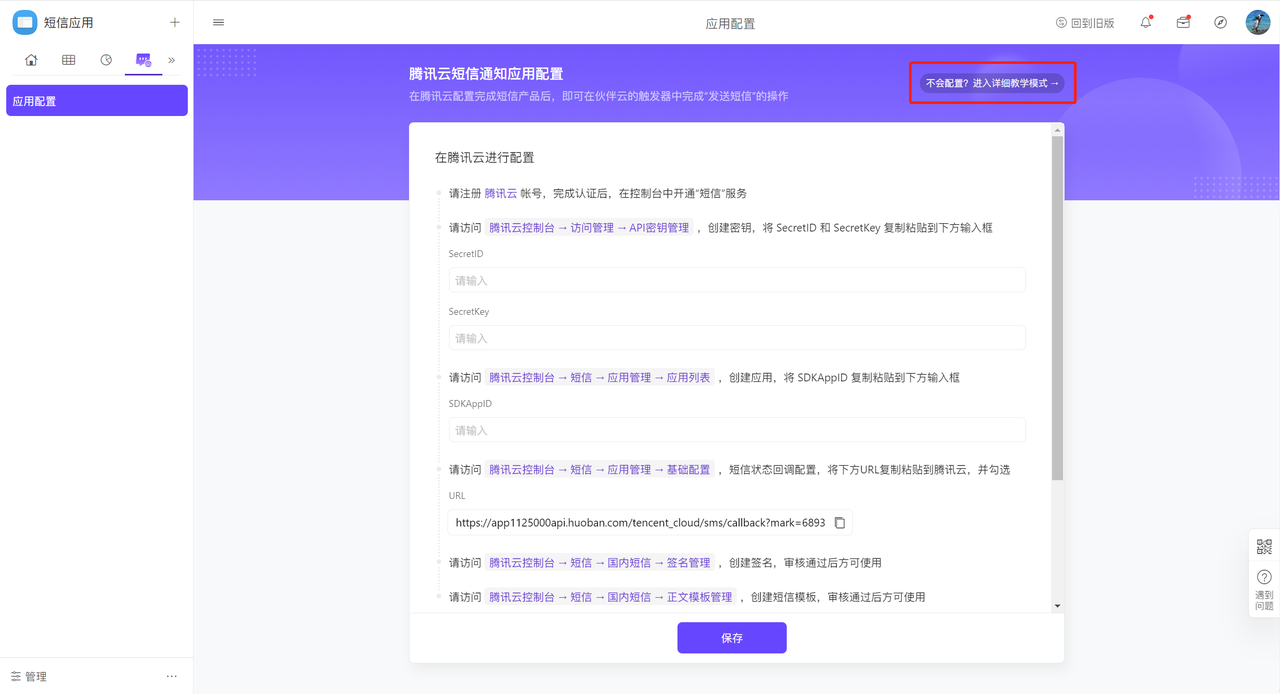This screenshot has width=1280, height=694.
Task: Open the 签名管理 console link
Action: (600, 563)
